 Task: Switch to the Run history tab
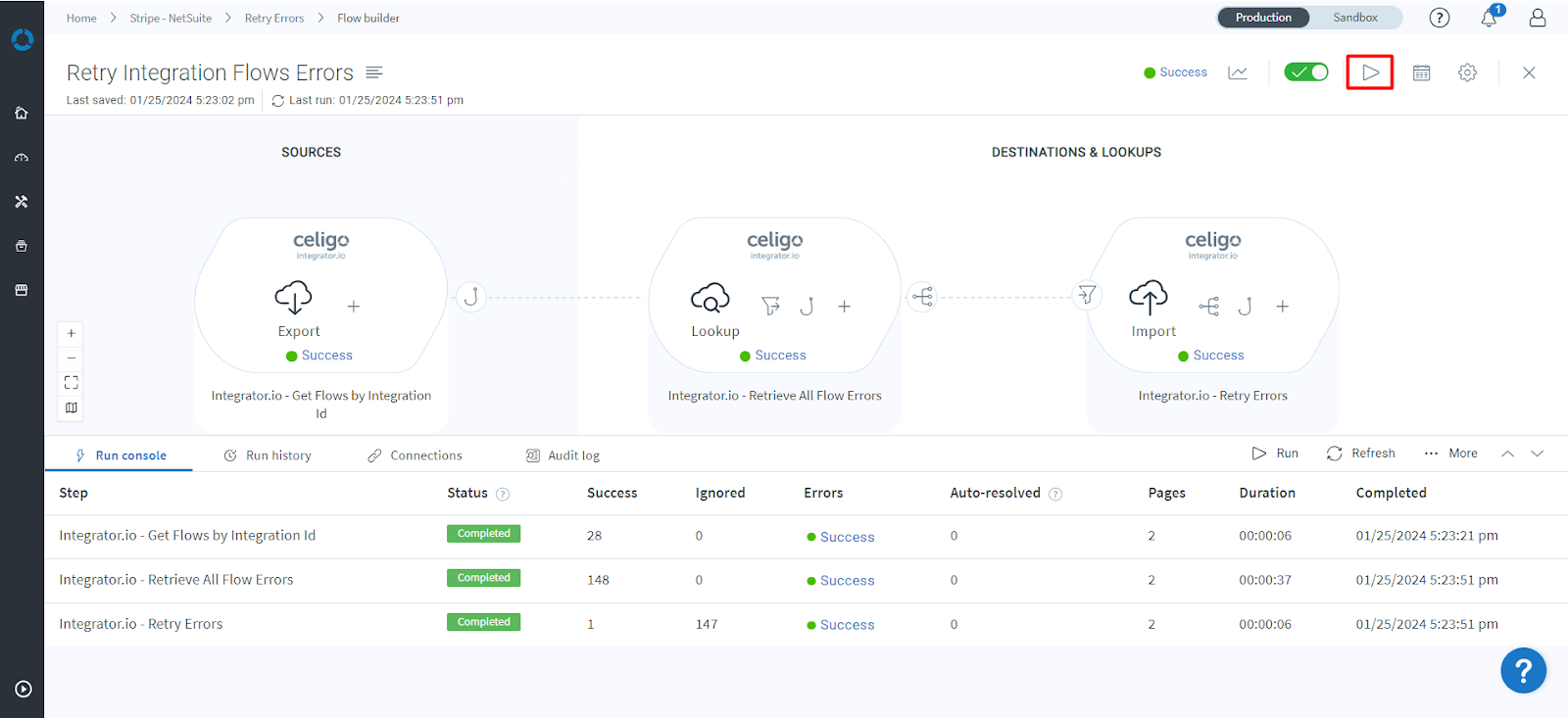(x=268, y=455)
